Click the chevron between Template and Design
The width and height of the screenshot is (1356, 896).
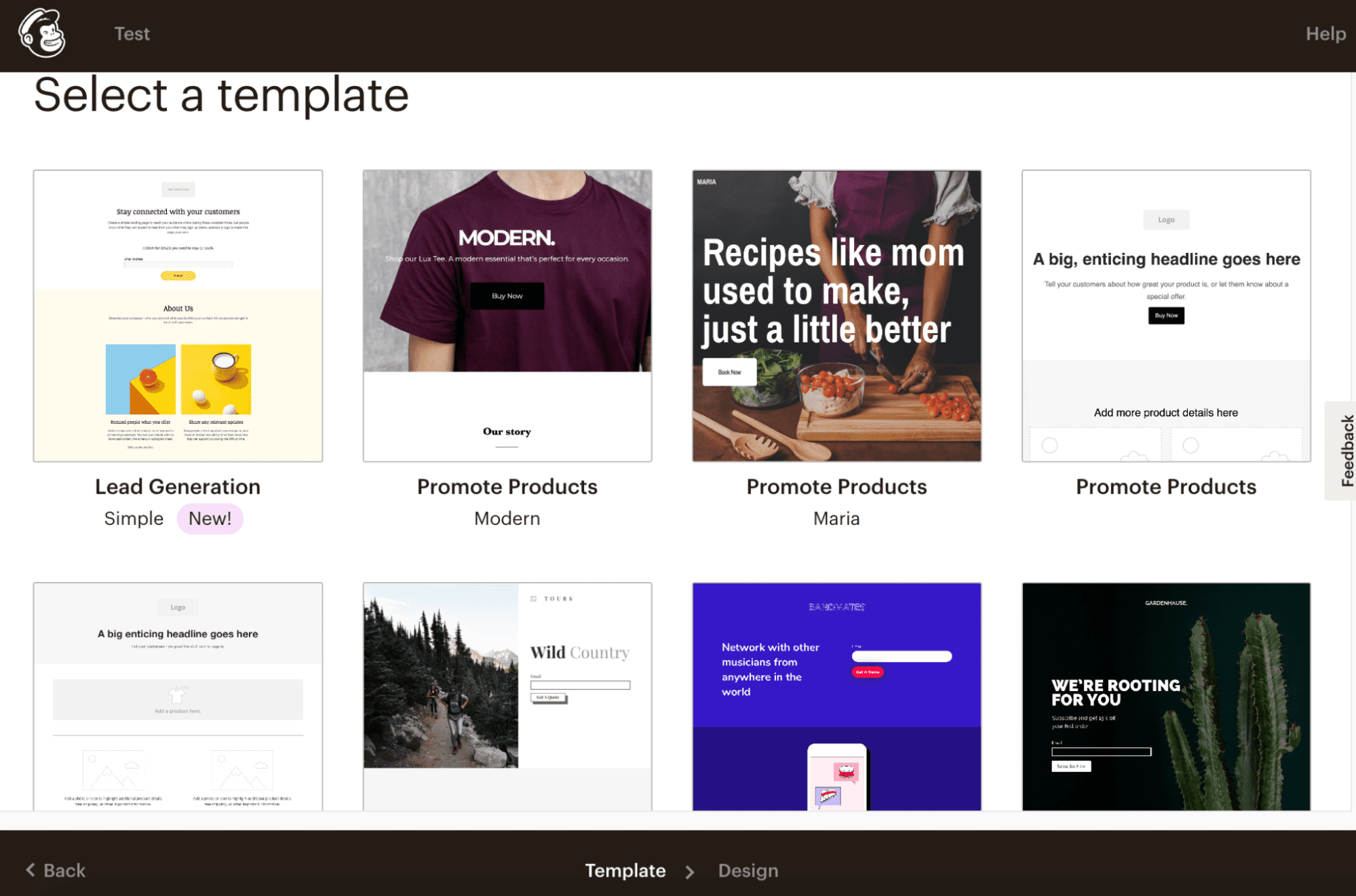pyautogui.click(x=691, y=872)
